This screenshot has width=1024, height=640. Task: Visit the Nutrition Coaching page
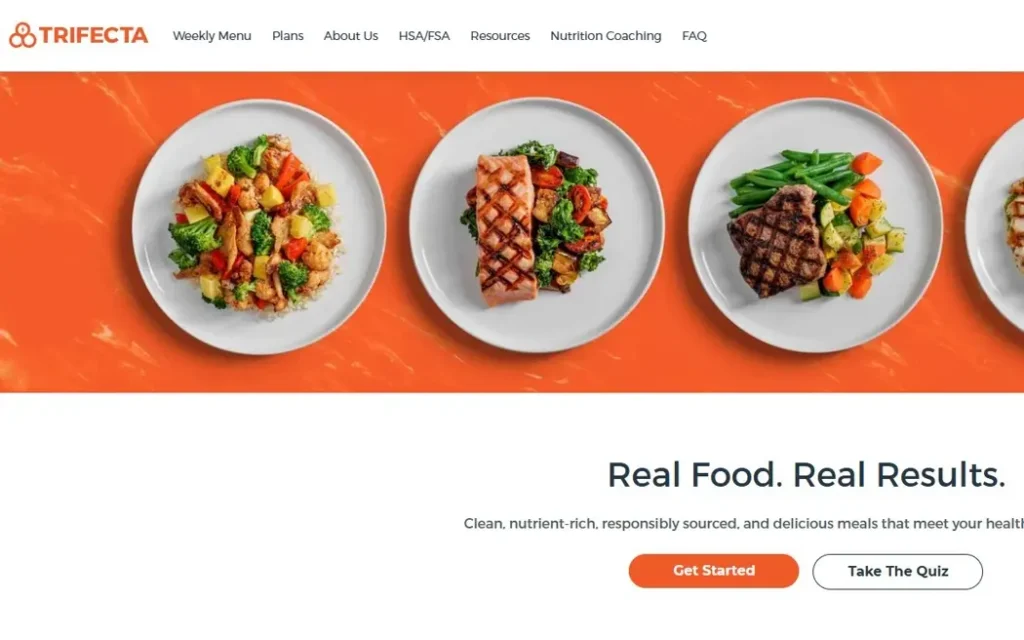click(x=605, y=36)
